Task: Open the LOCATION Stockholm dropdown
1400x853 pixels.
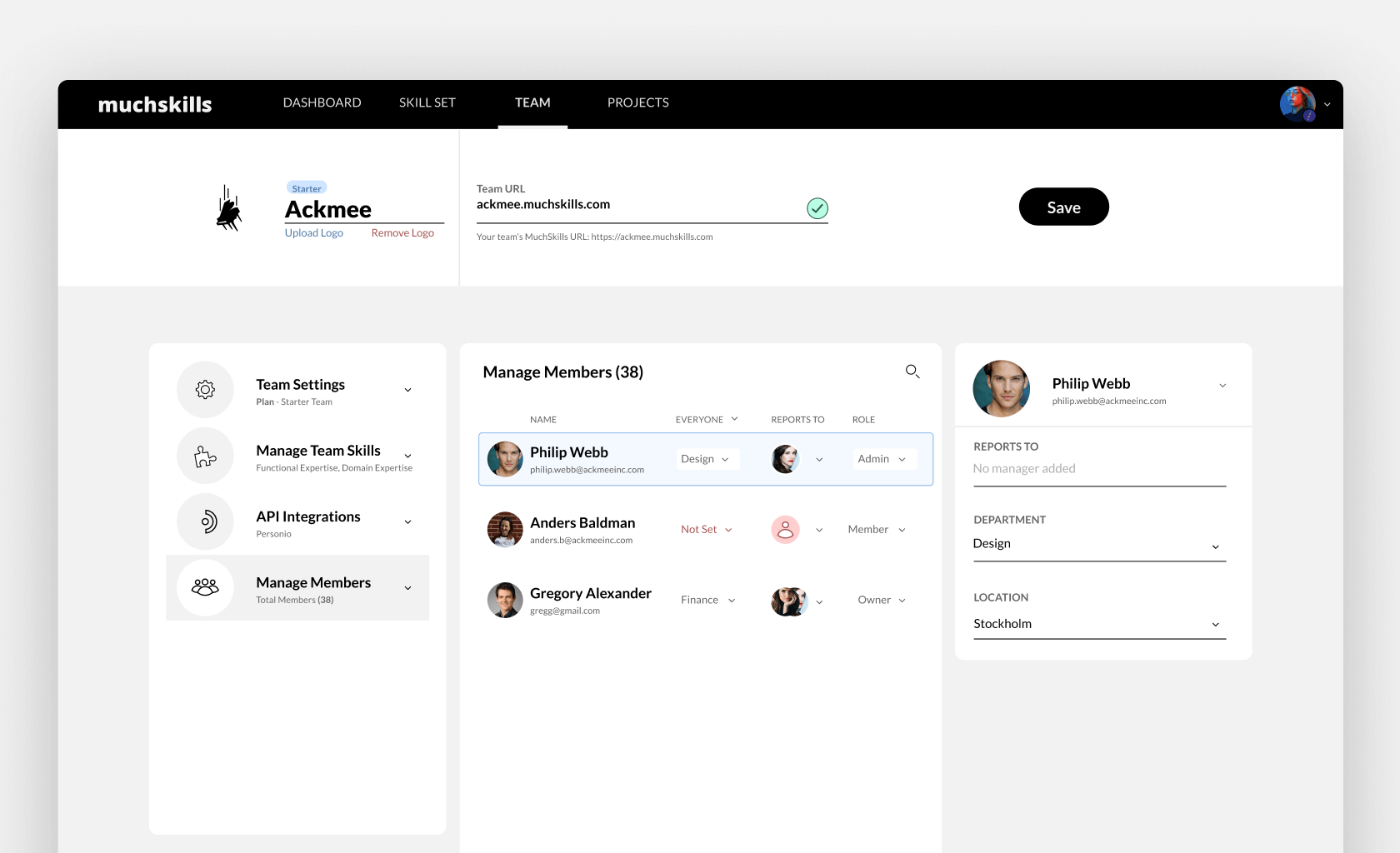Action: [1100, 624]
